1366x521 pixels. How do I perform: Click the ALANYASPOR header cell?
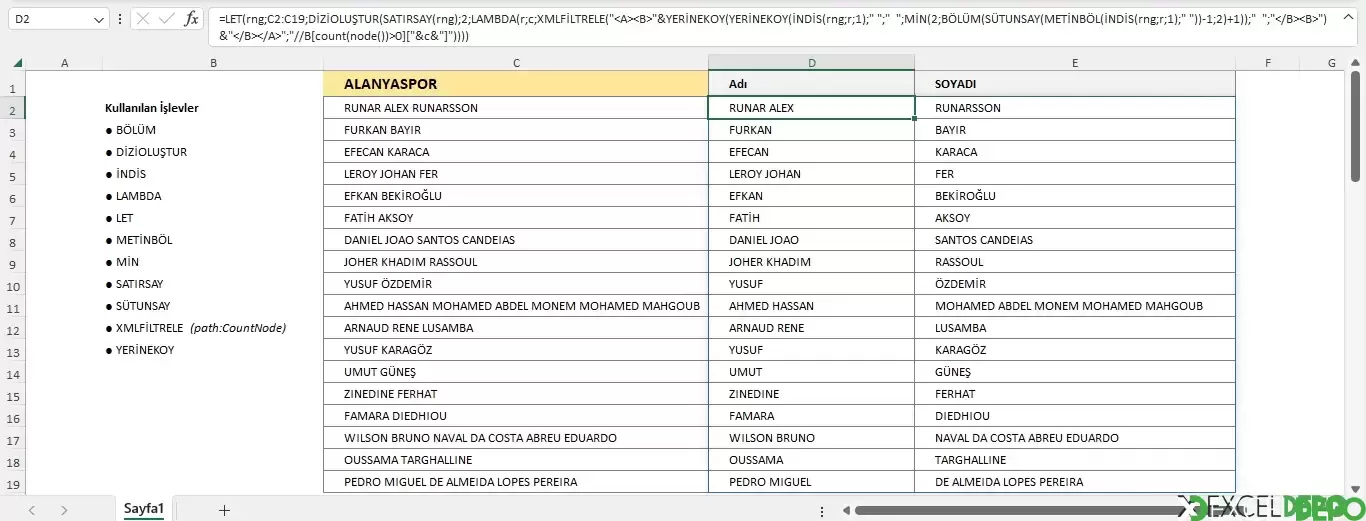pyautogui.click(x=516, y=84)
